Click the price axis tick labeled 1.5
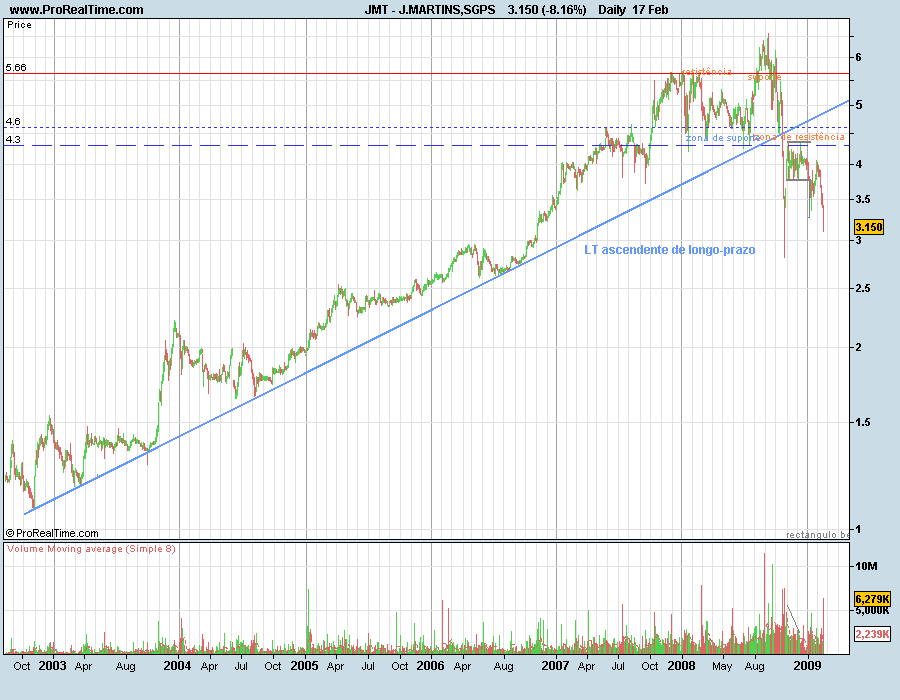This screenshot has width=900, height=700. pos(862,422)
